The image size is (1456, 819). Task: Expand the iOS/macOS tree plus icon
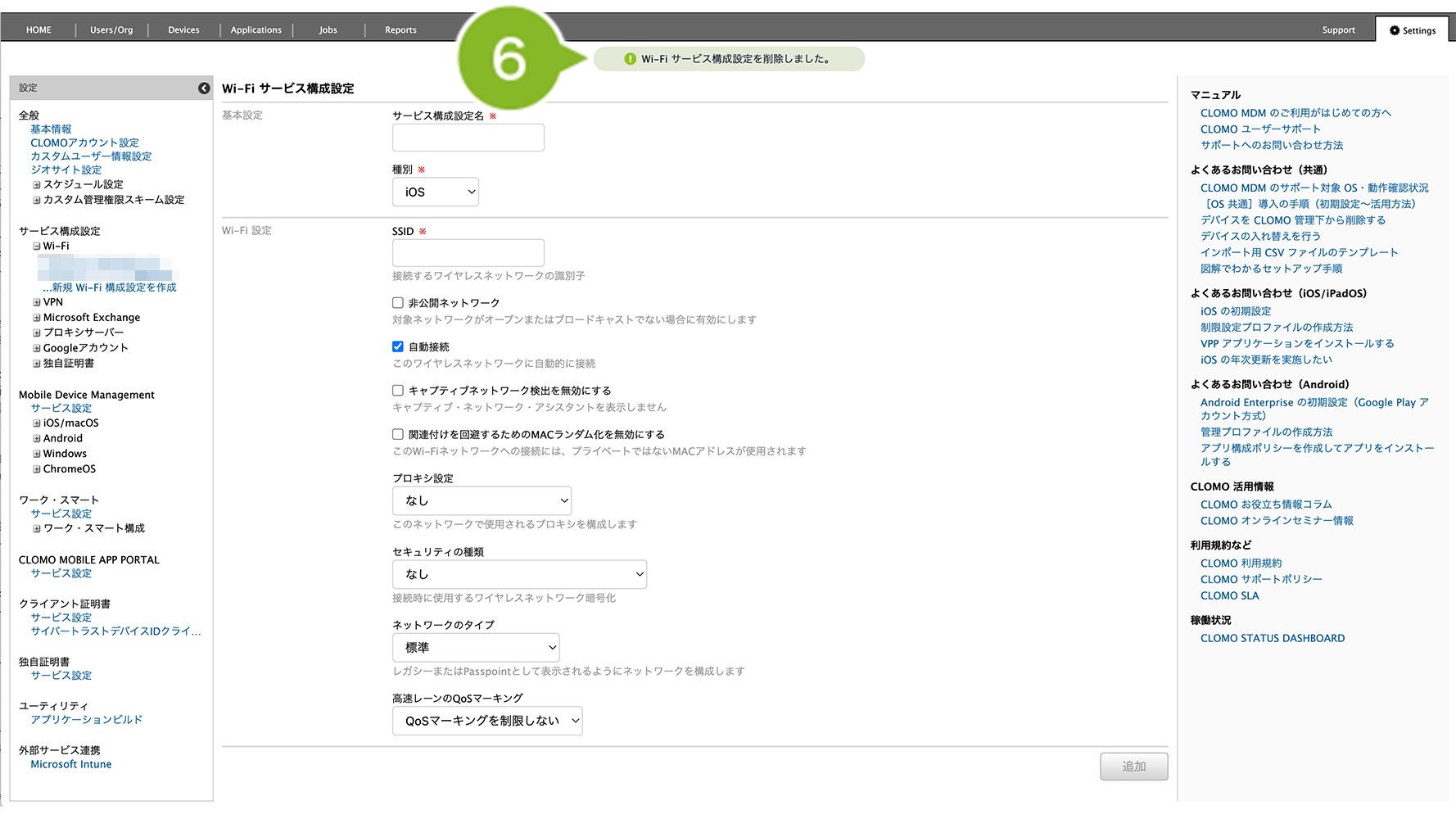[x=37, y=423]
